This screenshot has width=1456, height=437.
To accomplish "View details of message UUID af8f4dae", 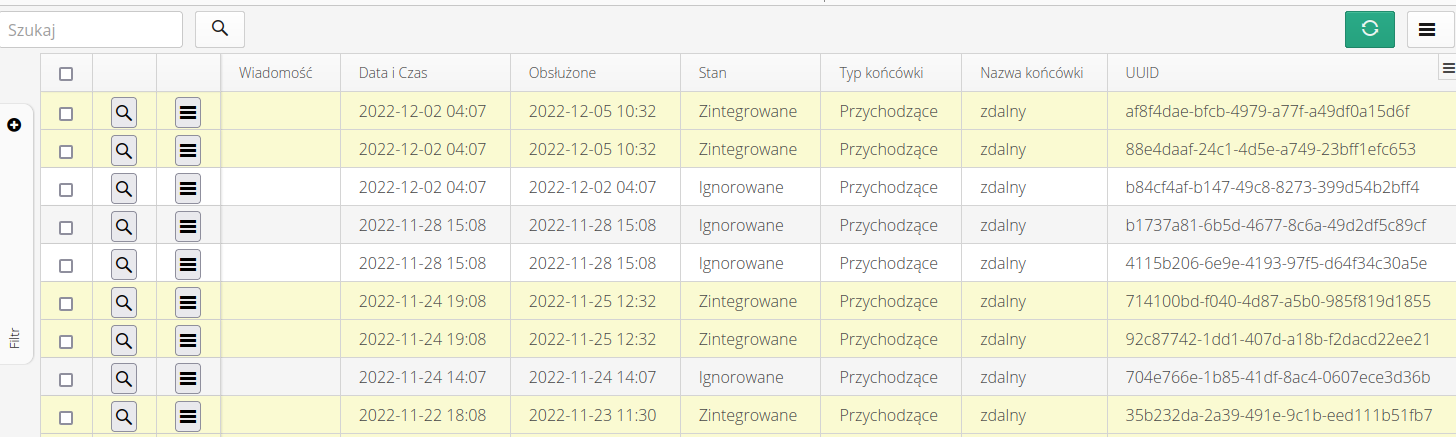I will click(124, 112).
